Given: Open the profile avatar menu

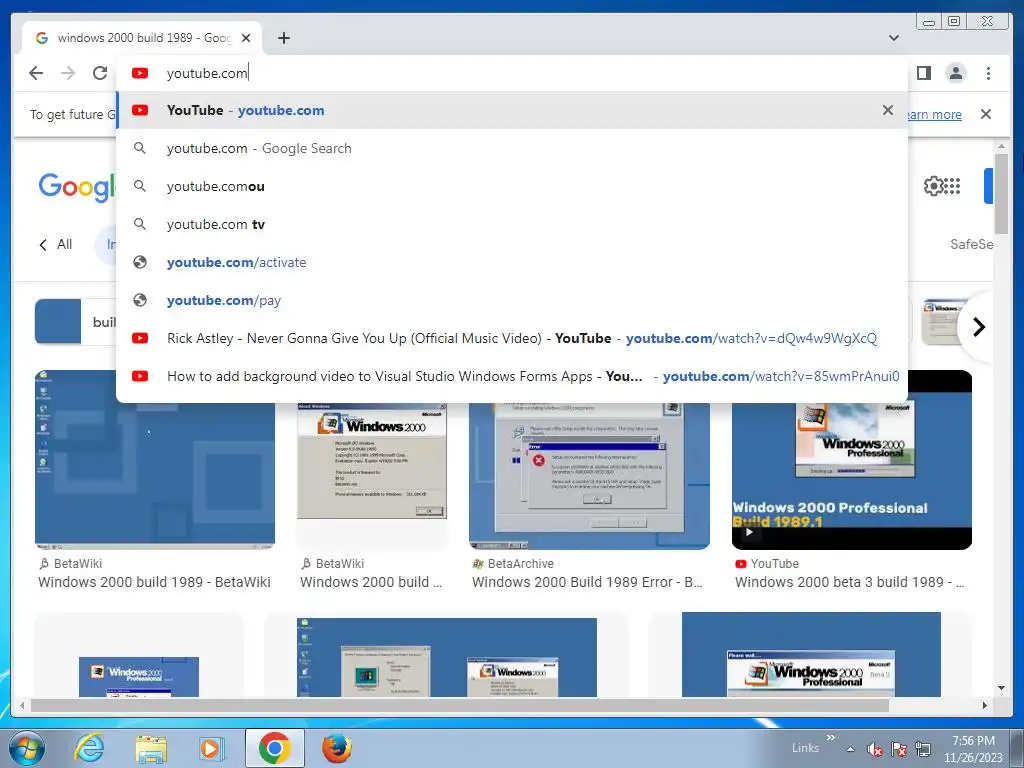Looking at the screenshot, I should pyautogui.click(x=955, y=73).
